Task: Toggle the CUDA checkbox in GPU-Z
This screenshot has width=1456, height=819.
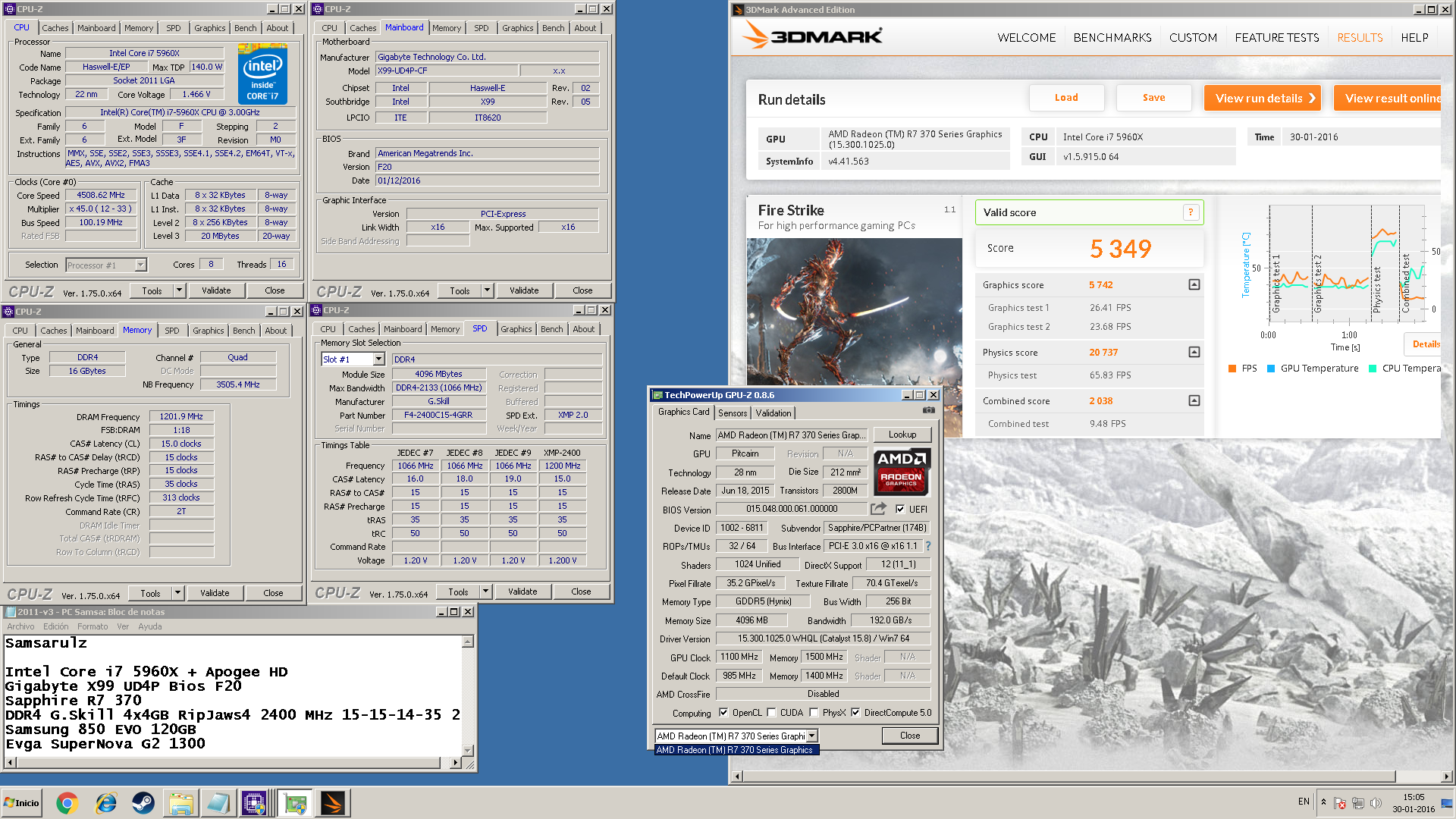Action: coord(771,712)
